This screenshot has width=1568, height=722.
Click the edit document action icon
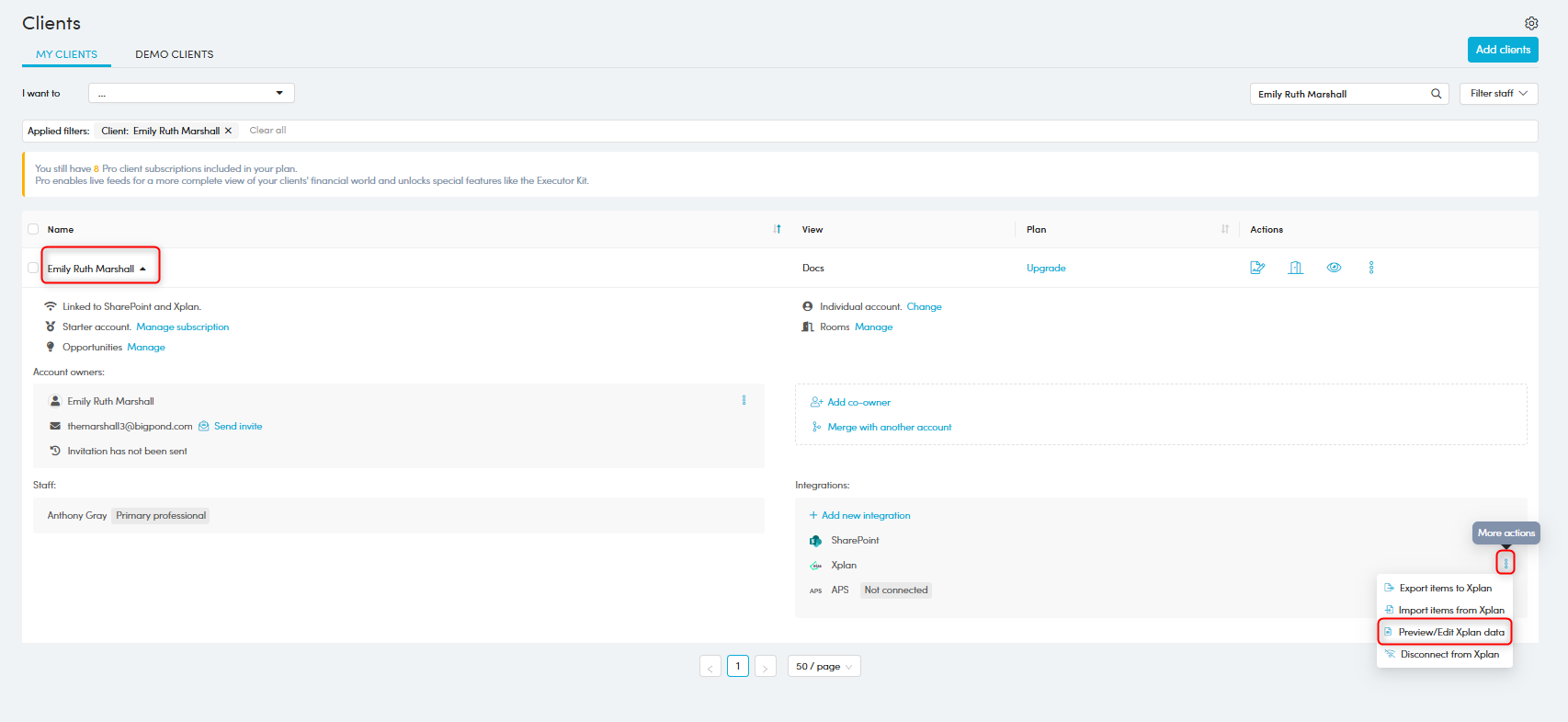click(x=1257, y=268)
